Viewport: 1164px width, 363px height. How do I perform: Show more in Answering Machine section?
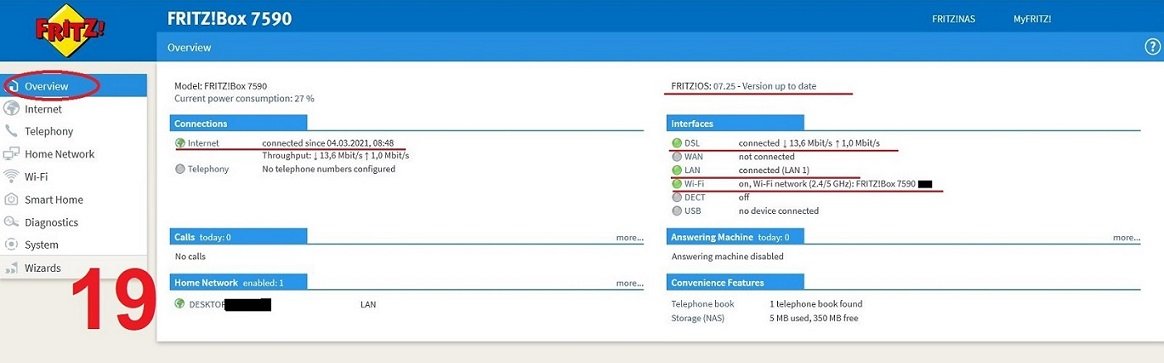point(1126,238)
